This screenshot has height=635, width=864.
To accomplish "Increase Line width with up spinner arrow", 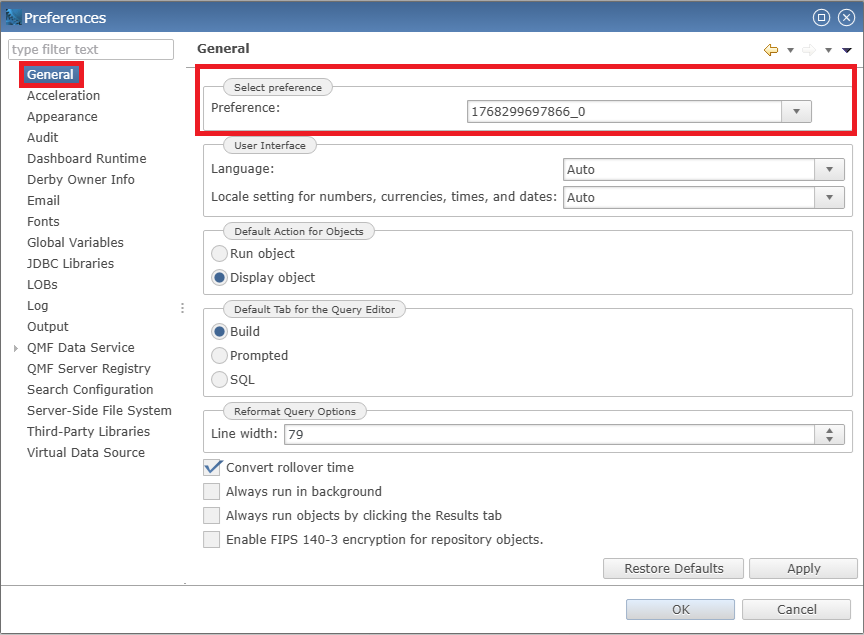I will click(829, 429).
